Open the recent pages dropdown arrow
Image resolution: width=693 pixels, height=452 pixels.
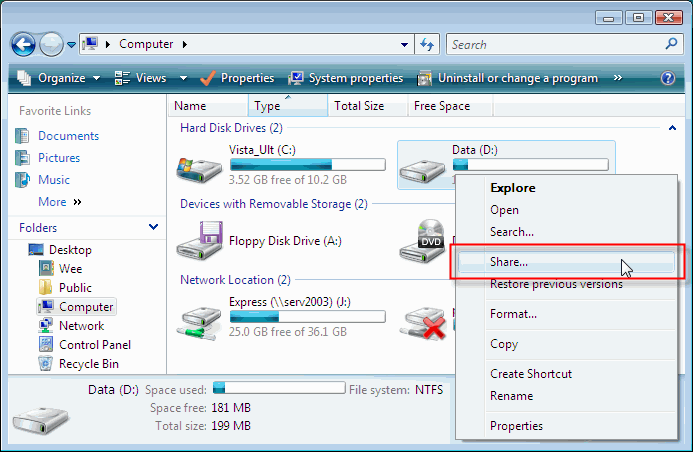[x=72, y=45]
